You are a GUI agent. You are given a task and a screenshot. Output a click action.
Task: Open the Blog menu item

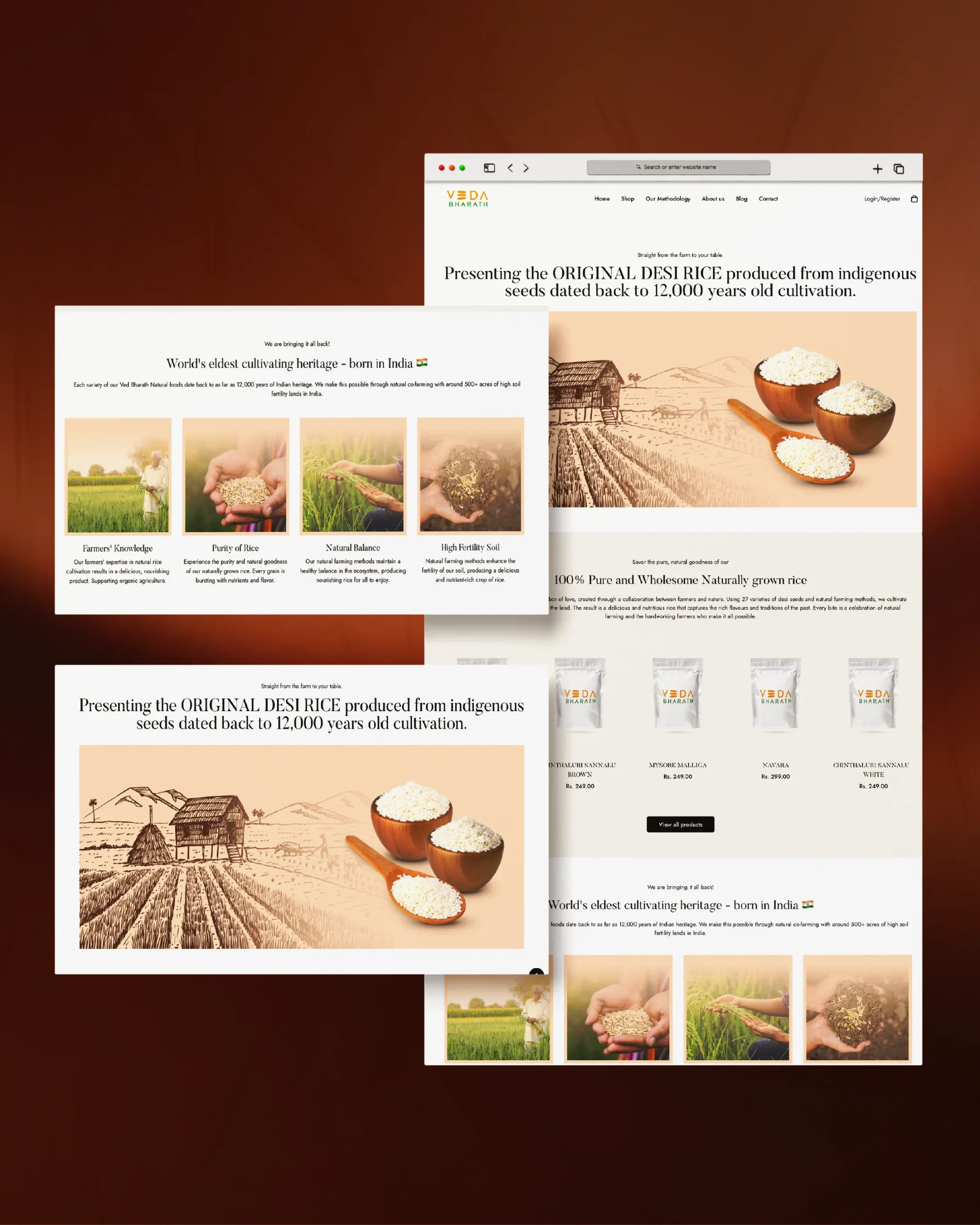pos(742,199)
